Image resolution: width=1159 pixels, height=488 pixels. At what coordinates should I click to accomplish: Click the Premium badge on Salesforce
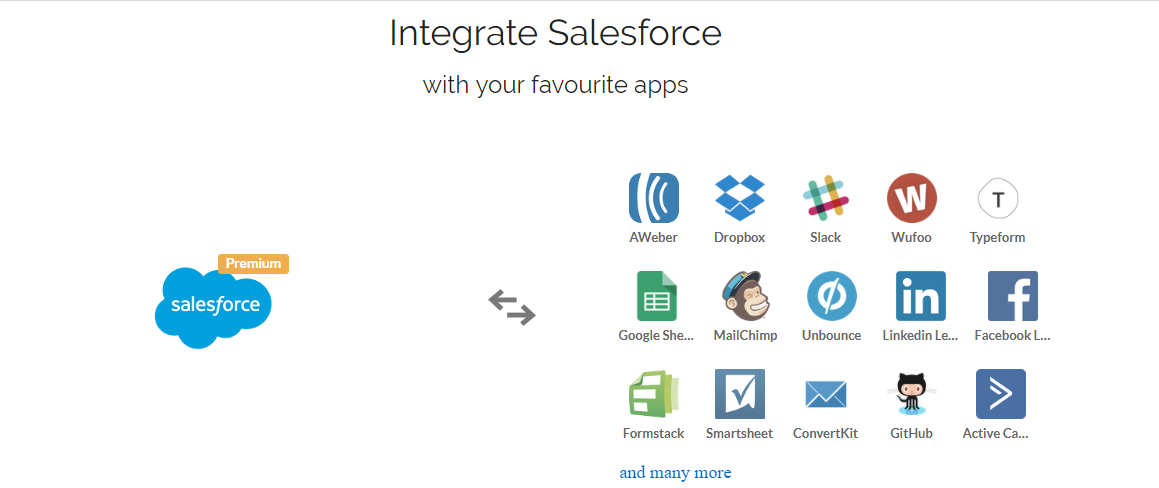coord(253,264)
